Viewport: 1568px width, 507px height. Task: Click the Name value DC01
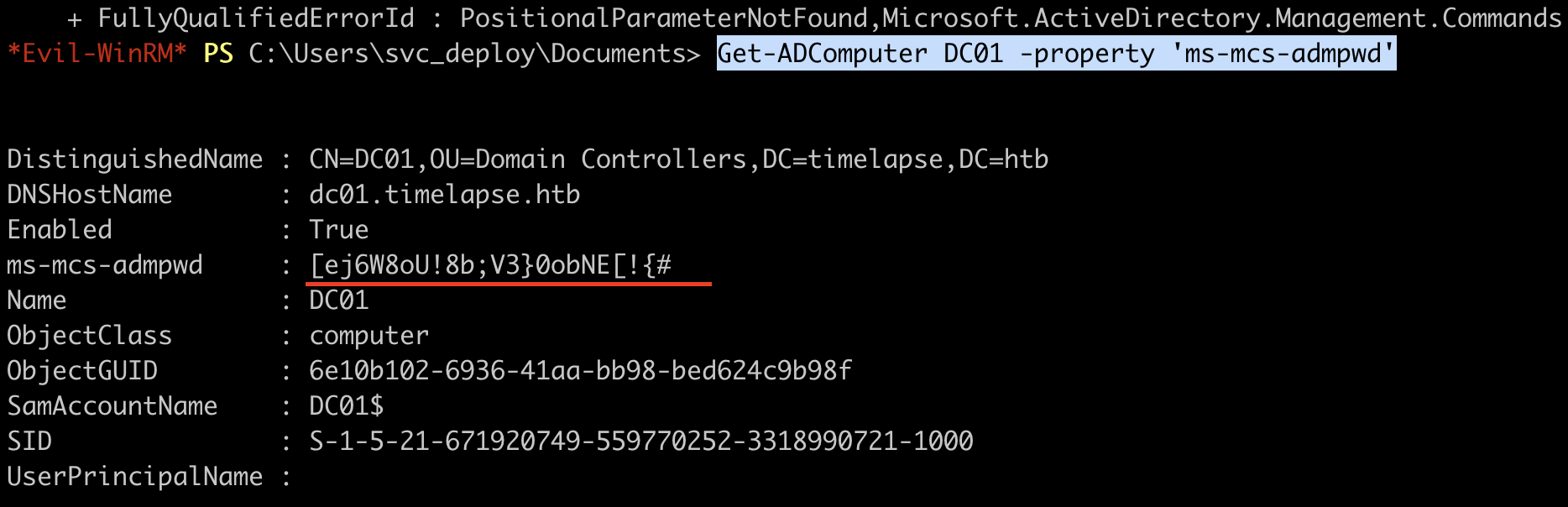[339, 301]
